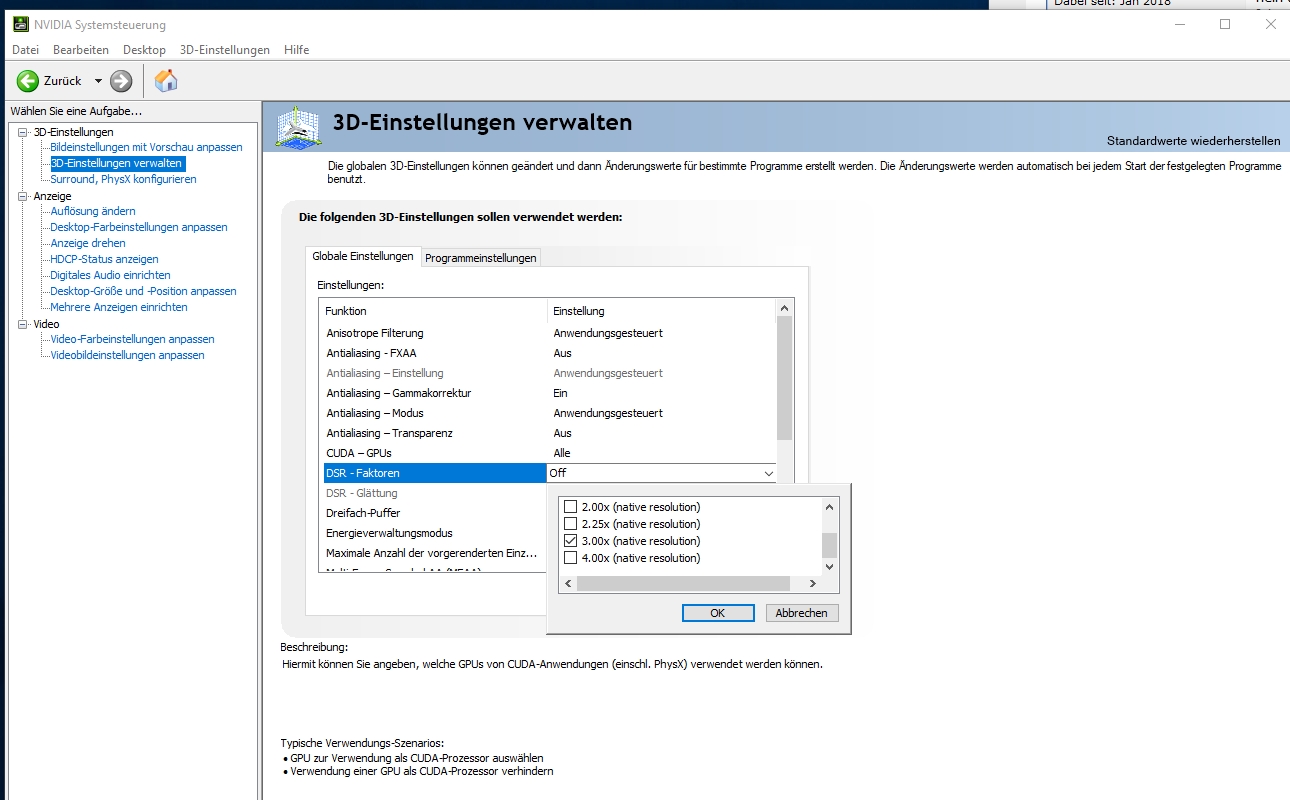Image resolution: width=1290 pixels, height=800 pixels.
Task: Click the NVIDIA logo icon in the title bar
Action: point(20,24)
